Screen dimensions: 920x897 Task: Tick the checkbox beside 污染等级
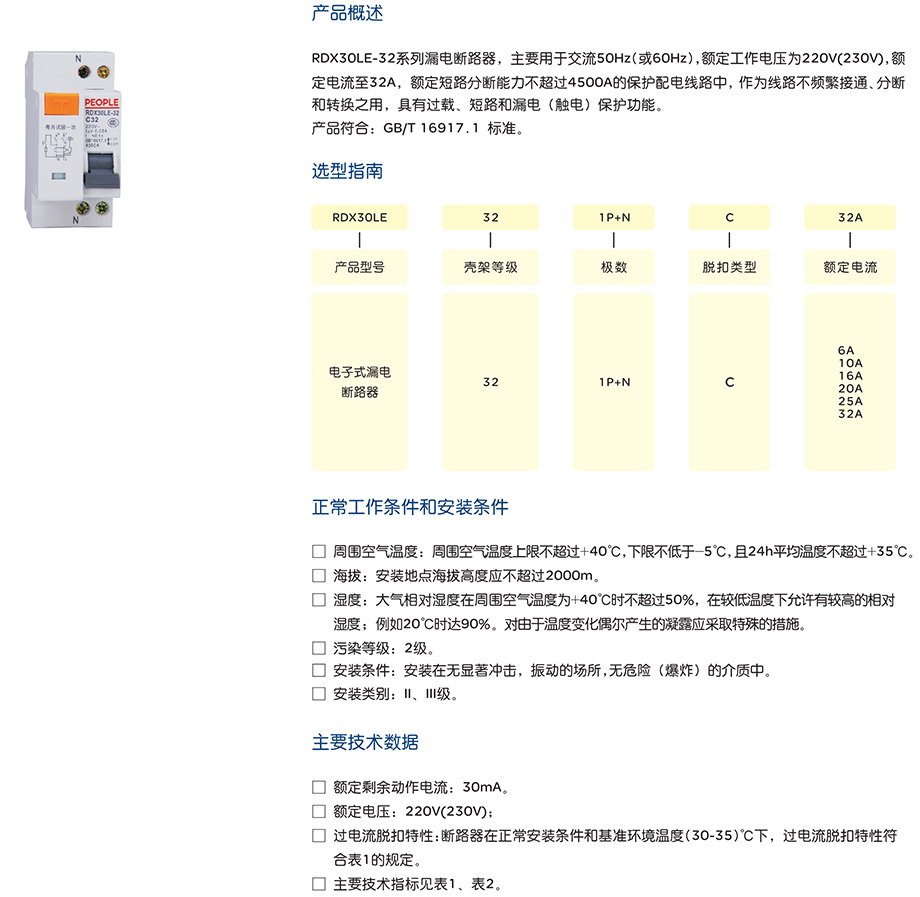(x=319, y=648)
